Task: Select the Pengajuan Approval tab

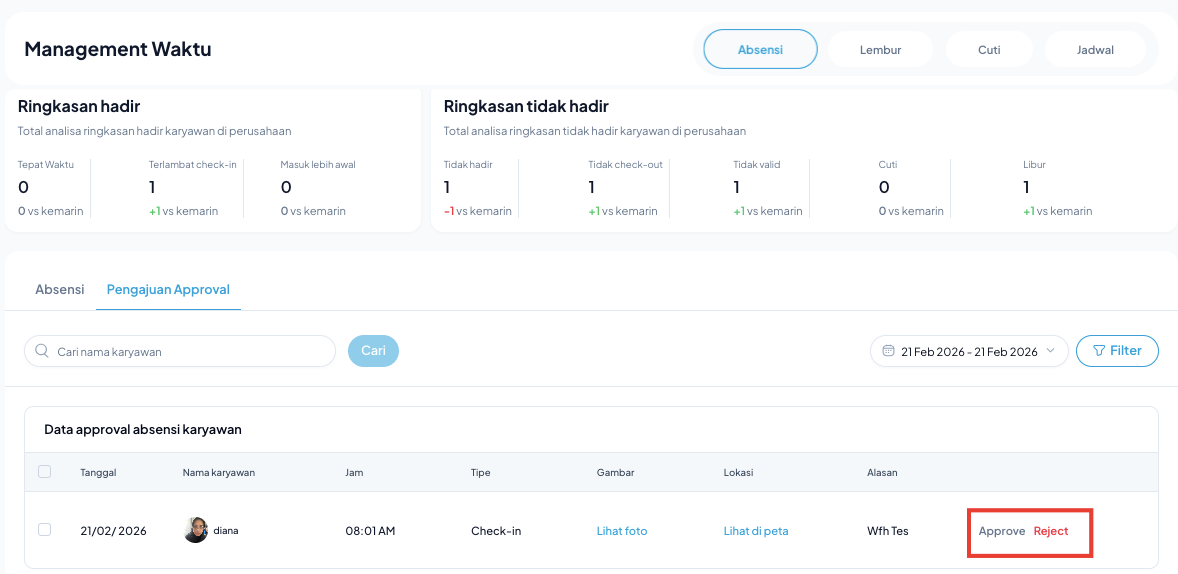Action: tap(168, 289)
